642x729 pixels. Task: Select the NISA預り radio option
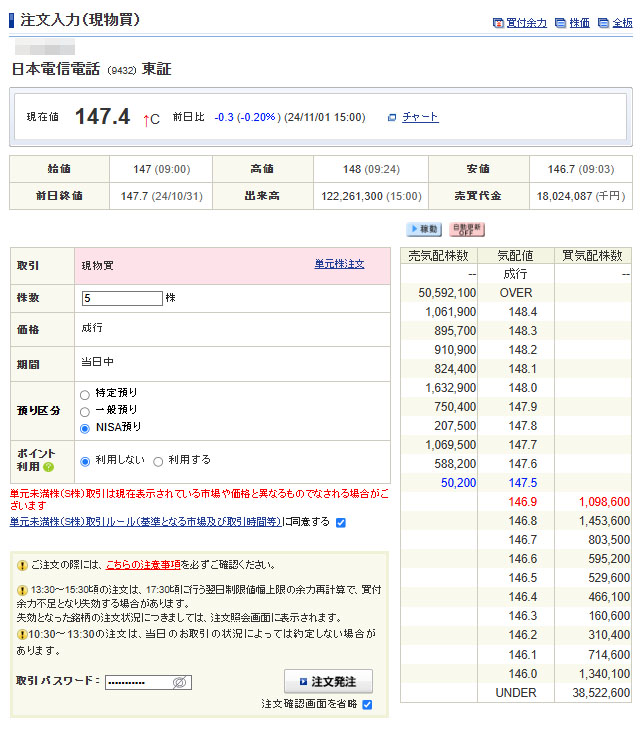[x=85, y=428]
